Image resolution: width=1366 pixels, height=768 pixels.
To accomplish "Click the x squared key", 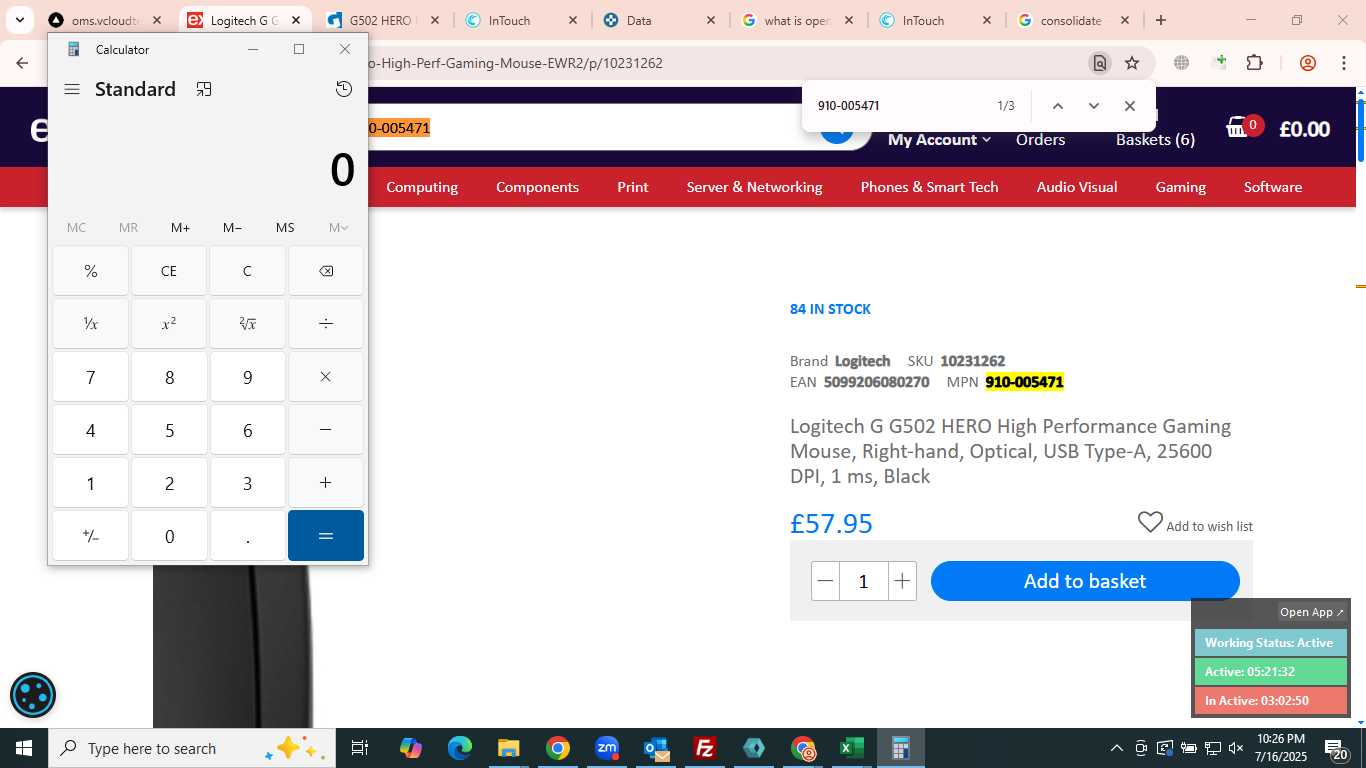I will pyautogui.click(x=169, y=324).
